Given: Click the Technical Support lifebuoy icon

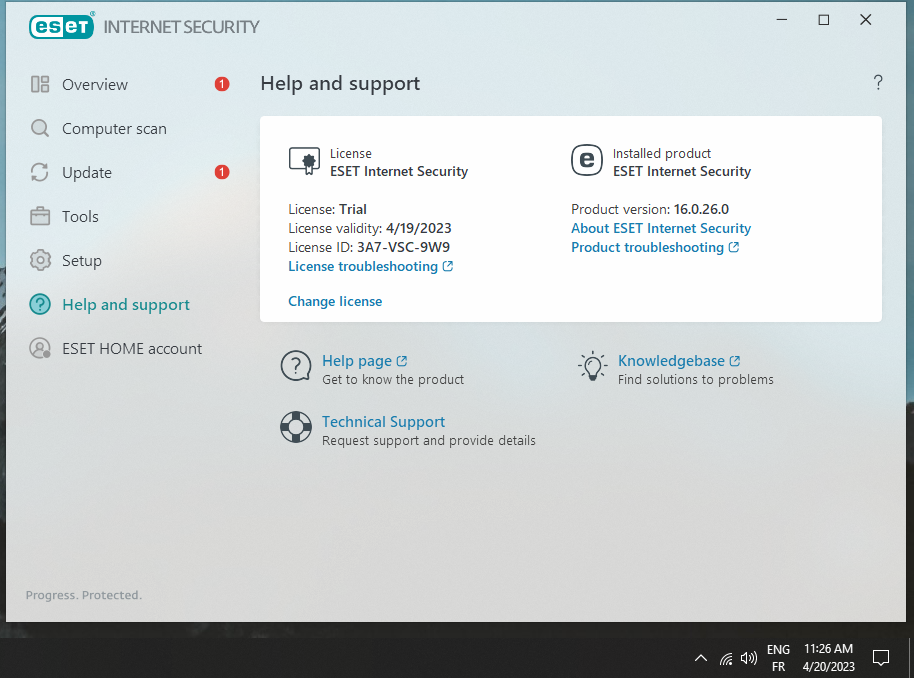Looking at the screenshot, I should (296, 427).
